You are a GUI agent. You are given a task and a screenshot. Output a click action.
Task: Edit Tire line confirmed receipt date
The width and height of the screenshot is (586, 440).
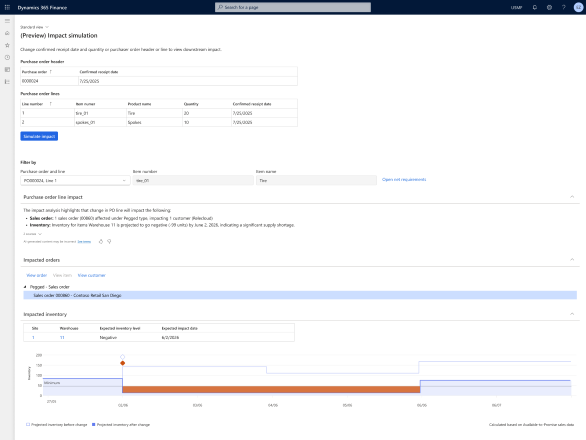pyautogui.click(x=264, y=113)
